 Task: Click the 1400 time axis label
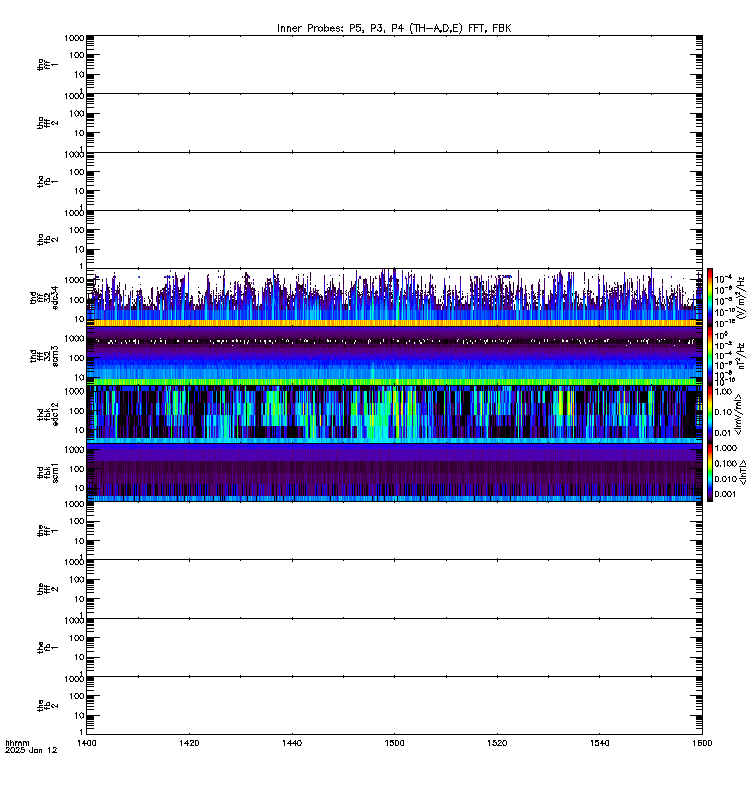[x=87, y=743]
